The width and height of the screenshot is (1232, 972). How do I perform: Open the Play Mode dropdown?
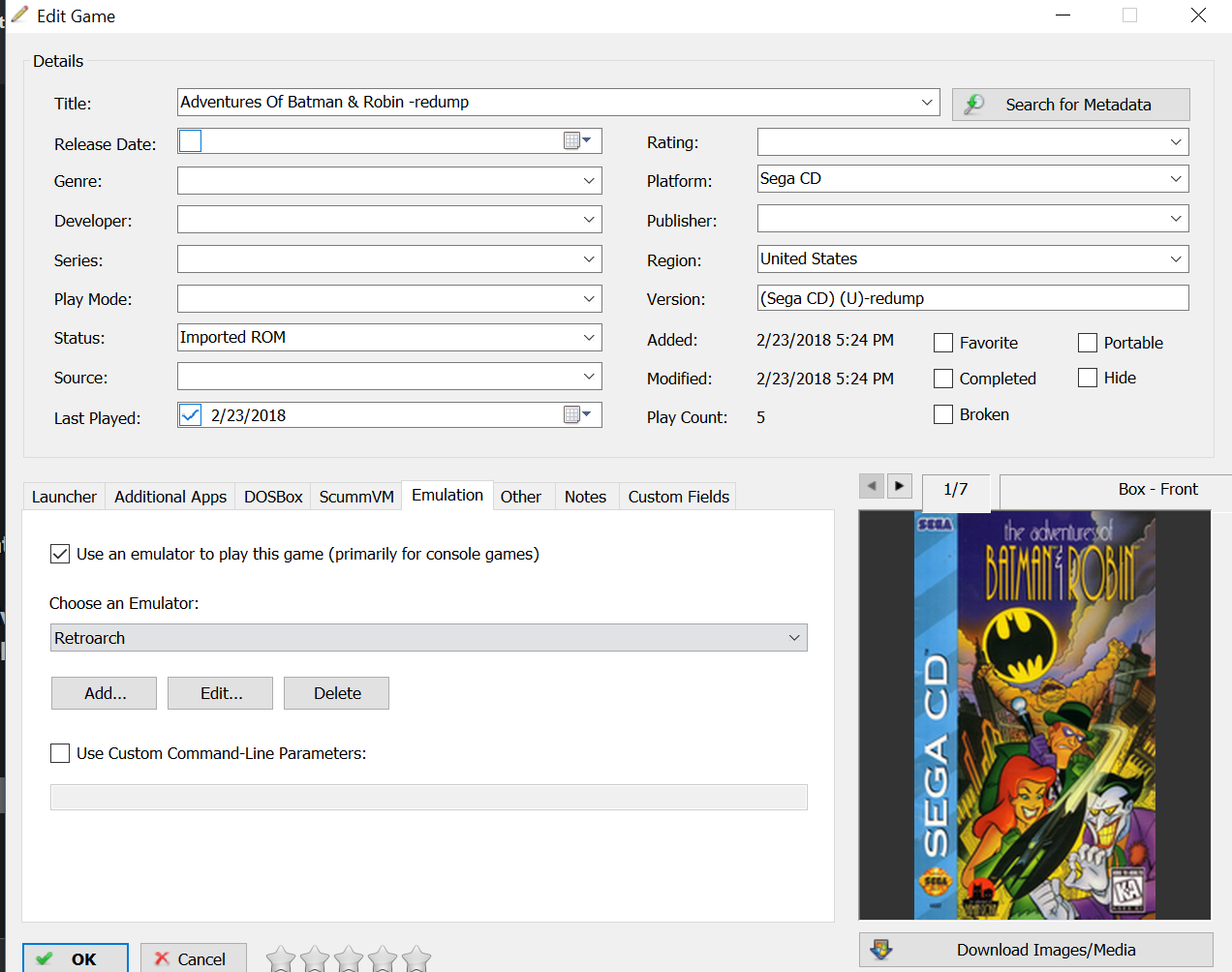(589, 299)
